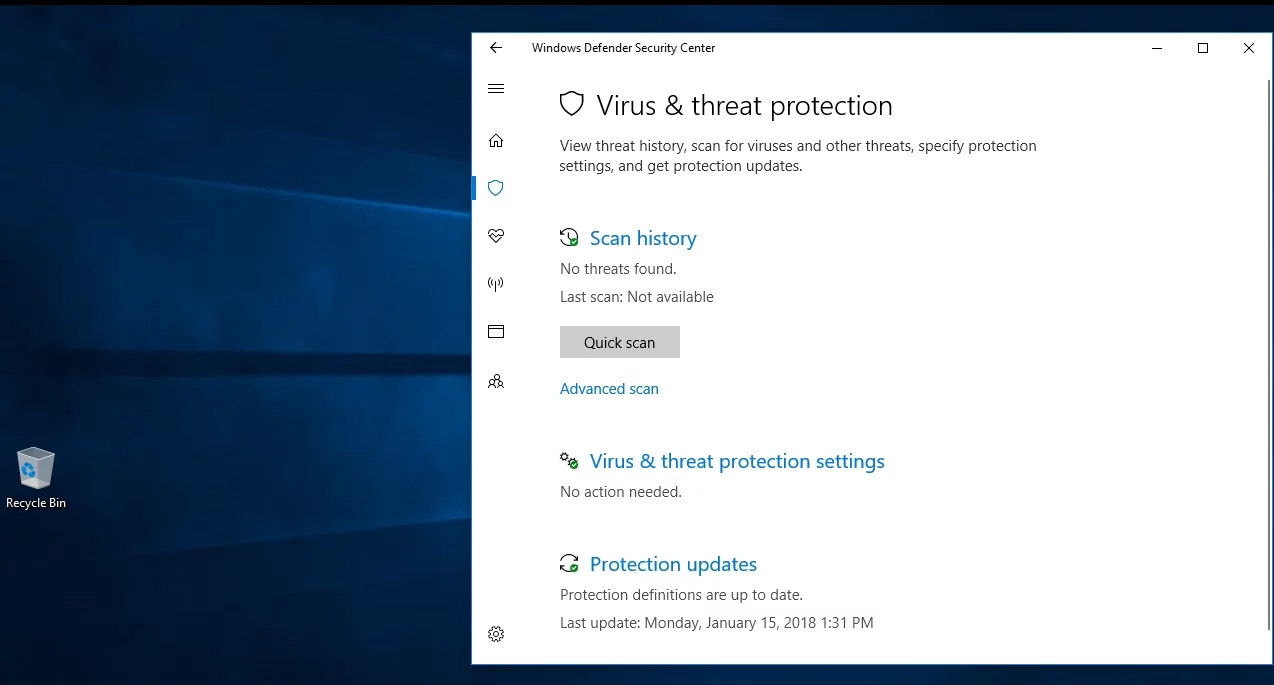1274x685 pixels.
Task: Maximize the Windows Defender Security Center window
Action: tap(1203, 48)
